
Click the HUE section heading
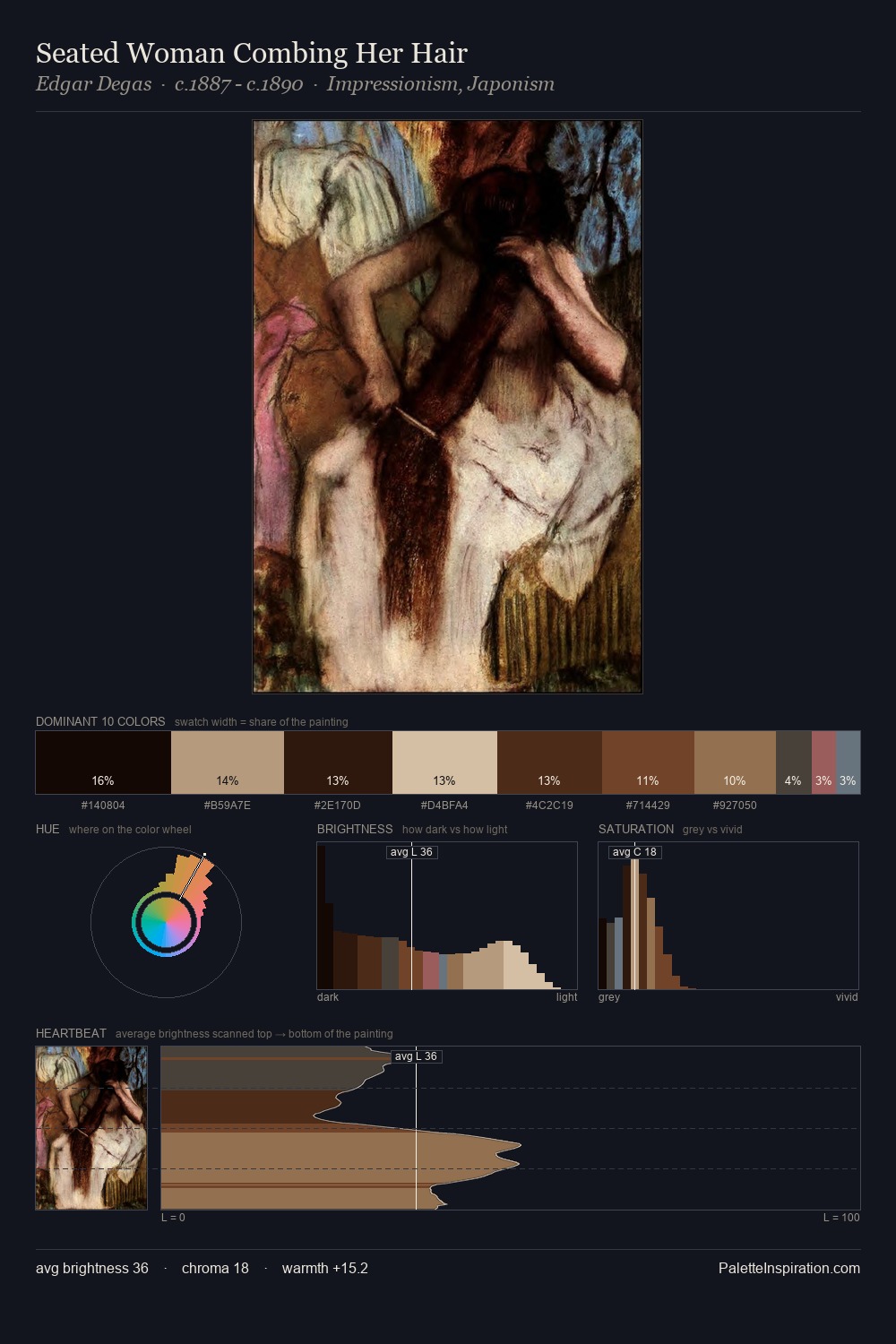[x=47, y=829]
